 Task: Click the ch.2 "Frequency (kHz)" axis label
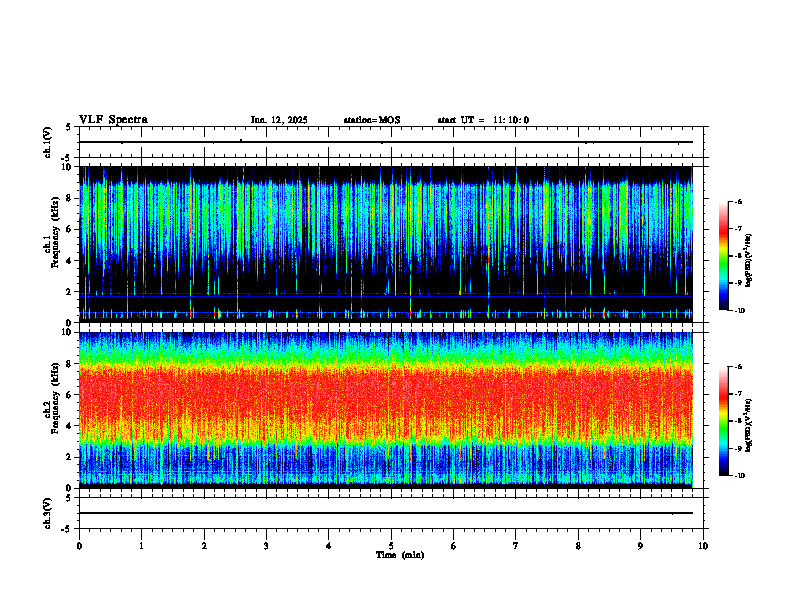point(56,399)
